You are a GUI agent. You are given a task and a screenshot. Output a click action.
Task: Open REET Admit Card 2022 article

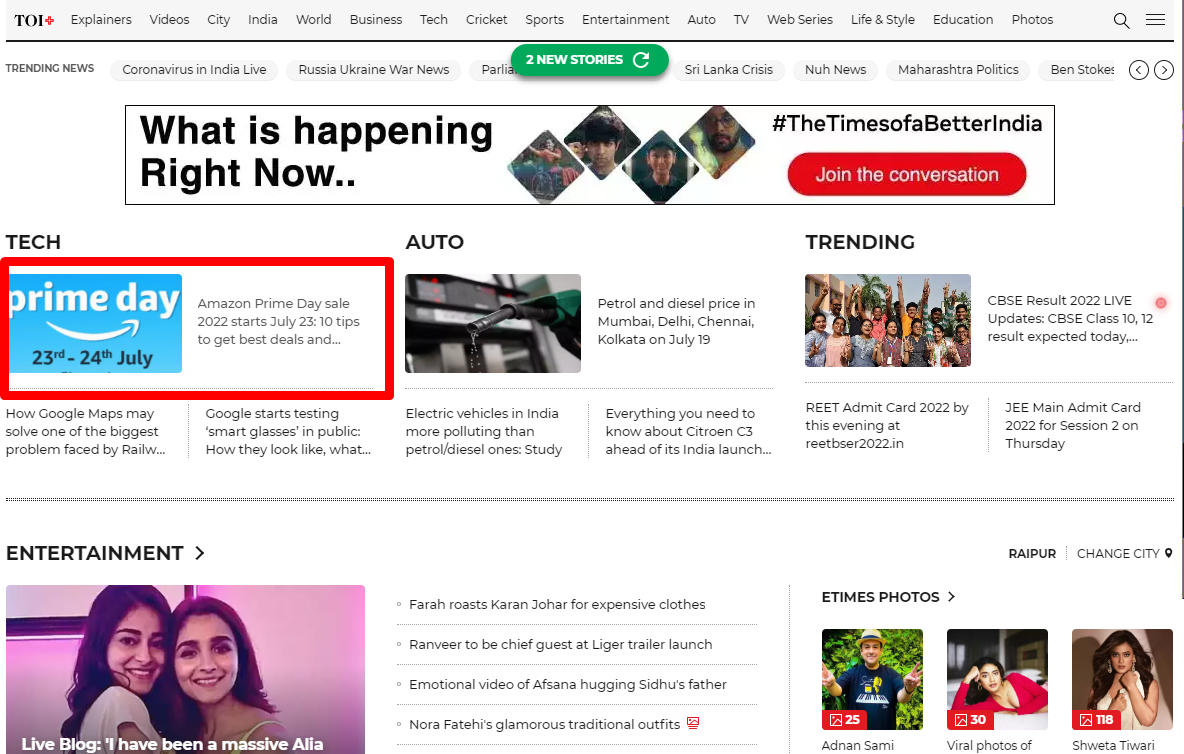pyautogui.click(x=887, y=426)
